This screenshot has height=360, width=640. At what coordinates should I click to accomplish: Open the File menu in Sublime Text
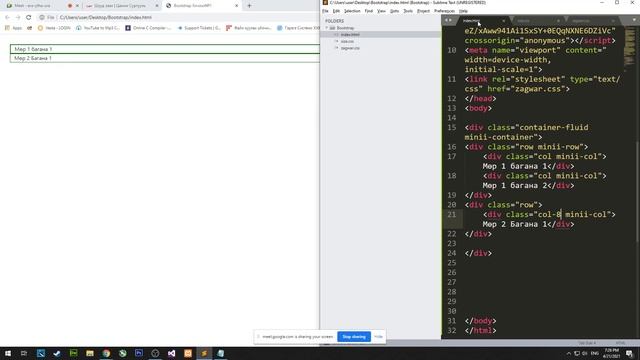point(325,11)
